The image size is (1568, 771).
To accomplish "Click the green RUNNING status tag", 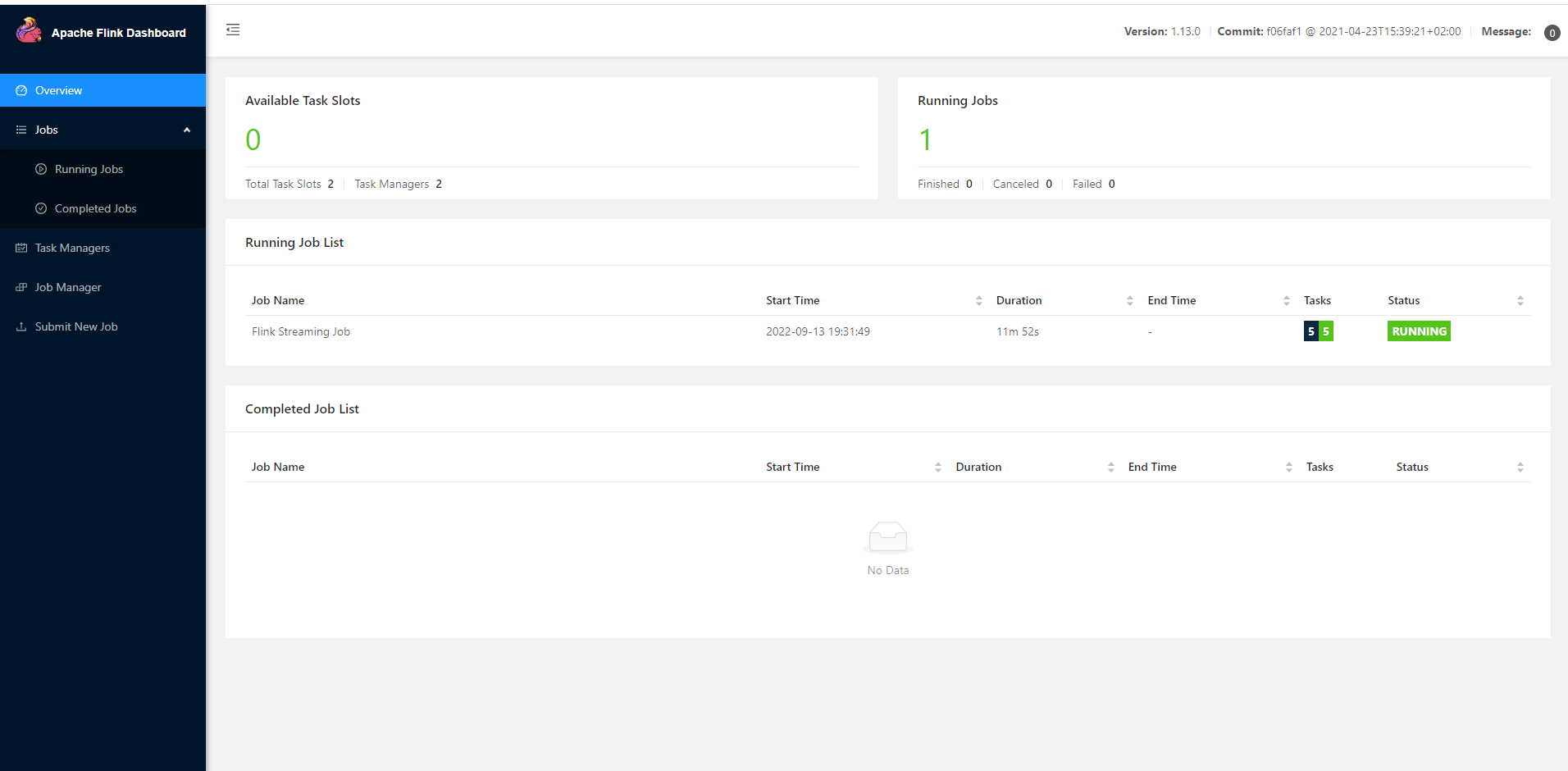I will (1419, 331).
